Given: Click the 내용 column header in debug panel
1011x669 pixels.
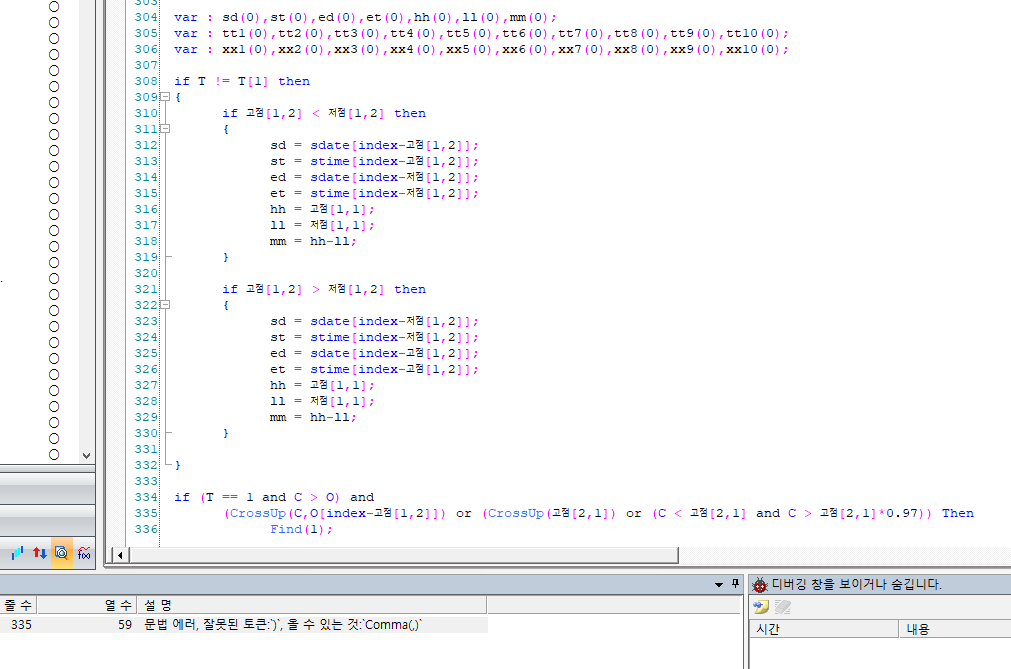Looking at the screenshot, I should (x=918, y=629).
